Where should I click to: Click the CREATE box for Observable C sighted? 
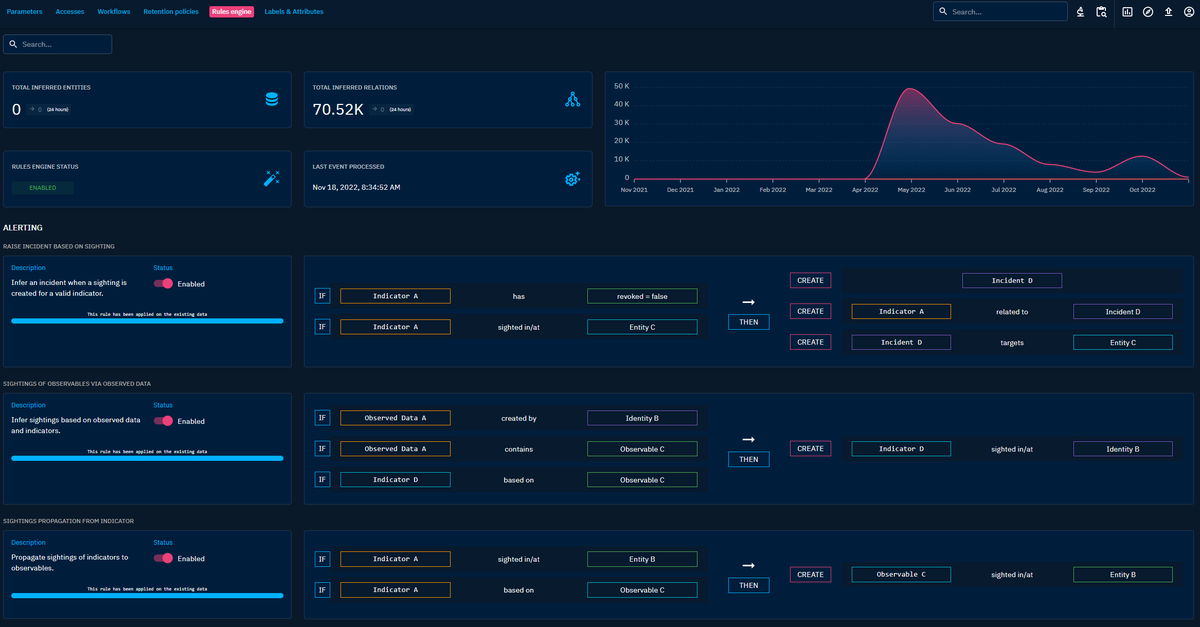(x=810, y=574)
